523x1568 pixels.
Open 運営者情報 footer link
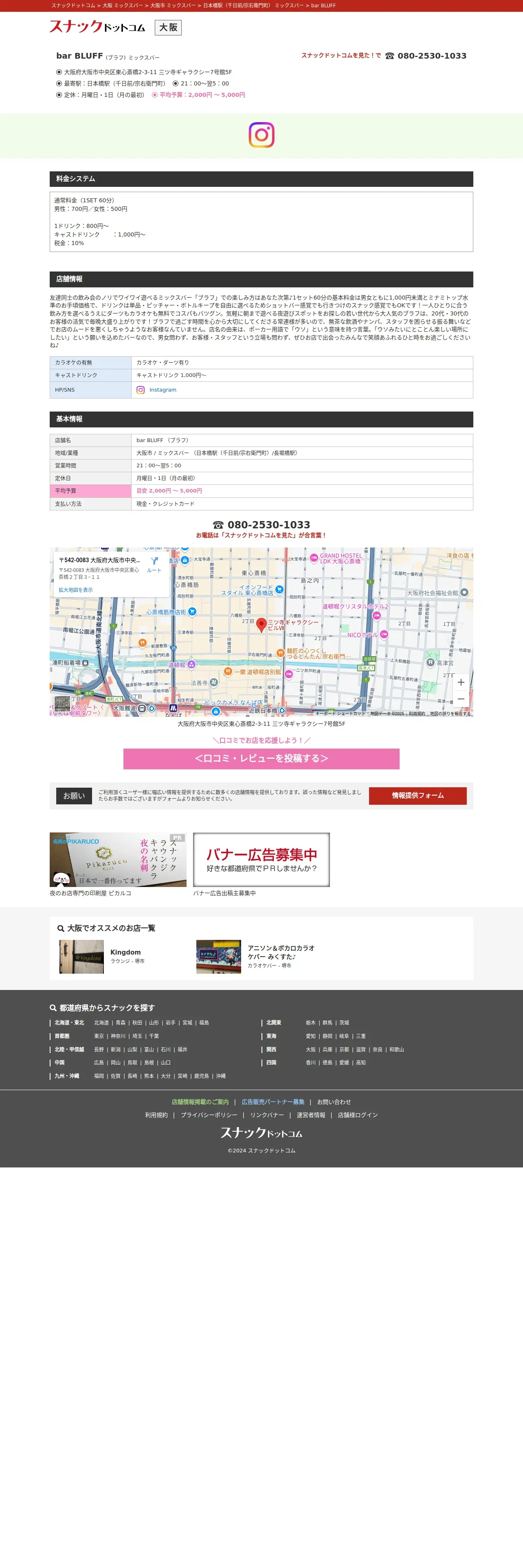pos(310,1115)
